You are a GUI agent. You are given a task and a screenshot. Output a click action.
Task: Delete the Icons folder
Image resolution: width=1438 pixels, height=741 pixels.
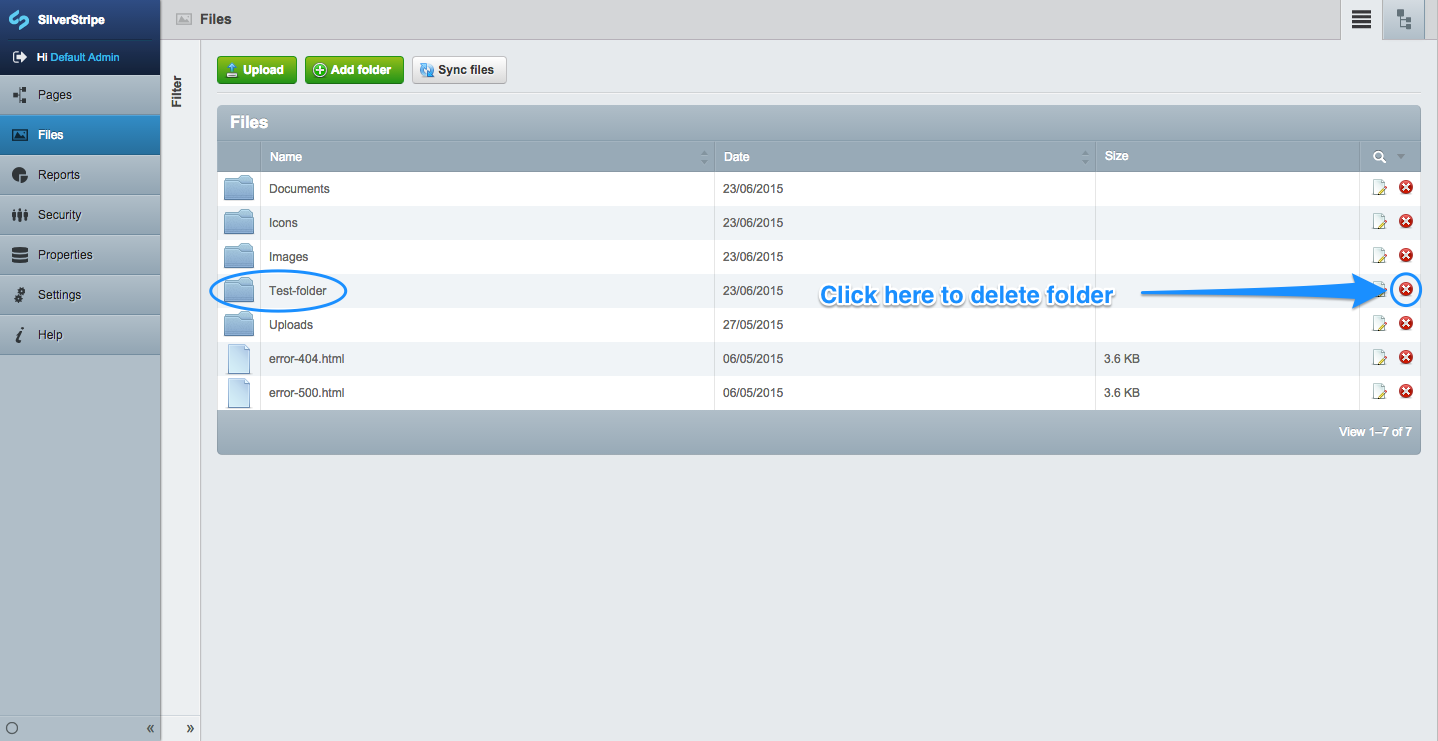click(1405, 222)
